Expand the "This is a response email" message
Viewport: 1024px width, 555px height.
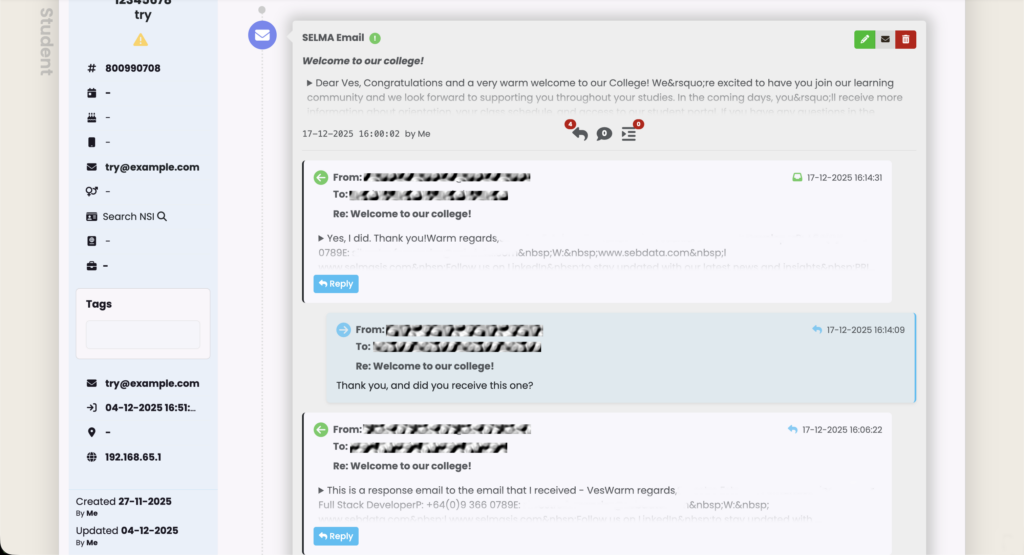tap(321, 490)
